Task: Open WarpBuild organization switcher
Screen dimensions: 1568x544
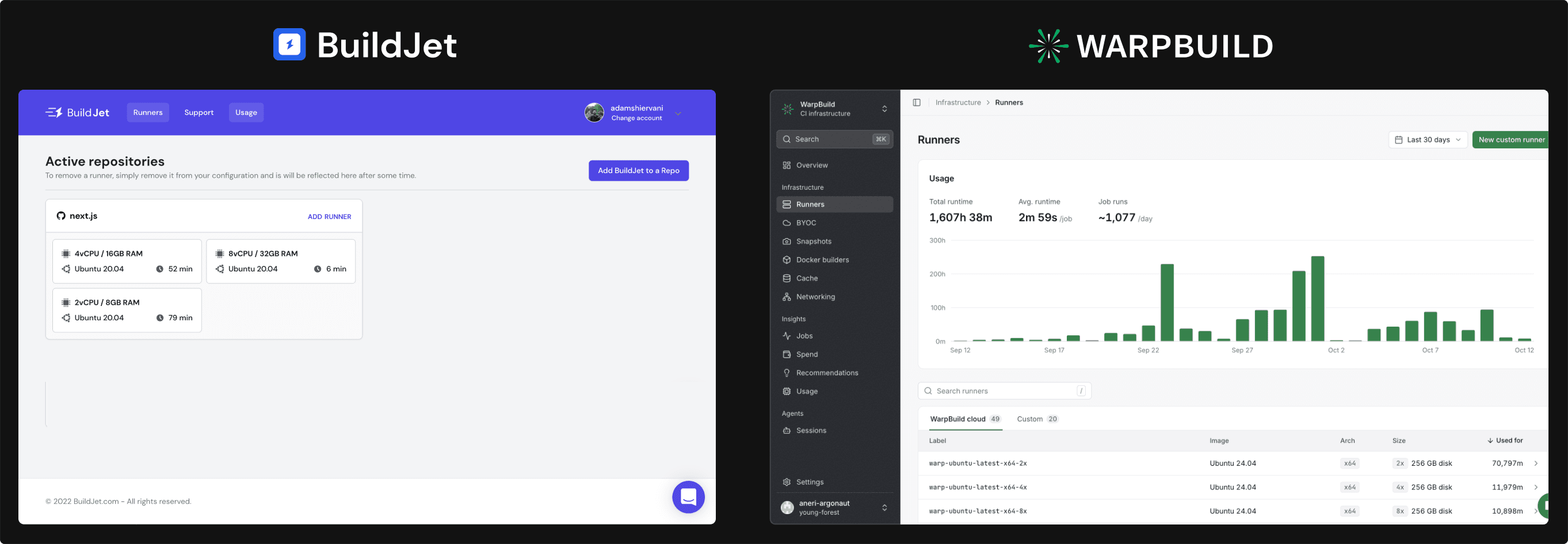Action: point(834,109)
